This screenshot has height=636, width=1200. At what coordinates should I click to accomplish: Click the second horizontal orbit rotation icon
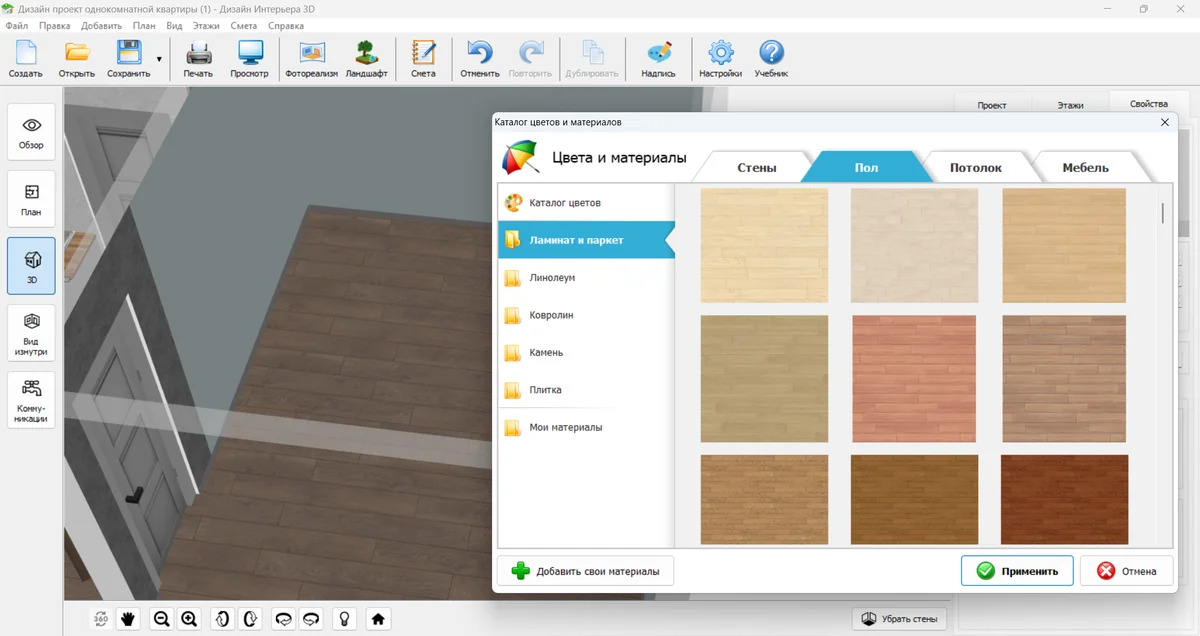point(311,619)
